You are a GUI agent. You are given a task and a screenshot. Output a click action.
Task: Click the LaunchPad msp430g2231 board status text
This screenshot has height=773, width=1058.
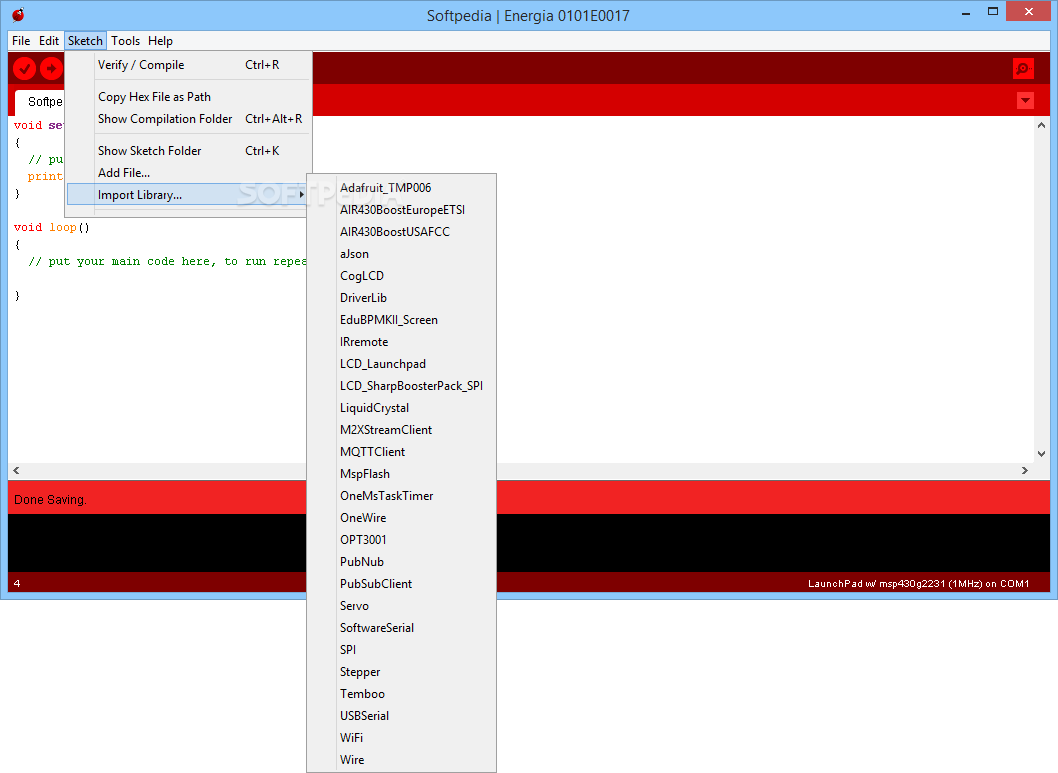(918, 583)
